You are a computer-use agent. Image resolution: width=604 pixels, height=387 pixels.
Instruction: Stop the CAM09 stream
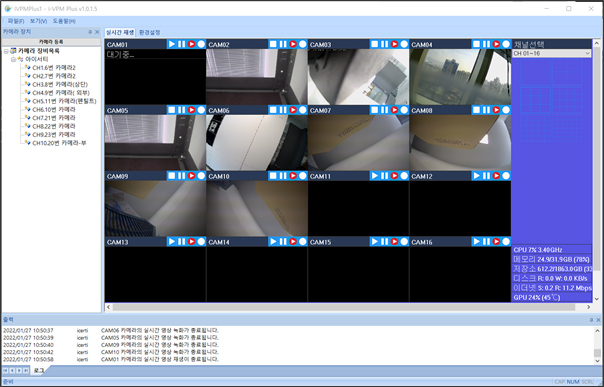172,176
